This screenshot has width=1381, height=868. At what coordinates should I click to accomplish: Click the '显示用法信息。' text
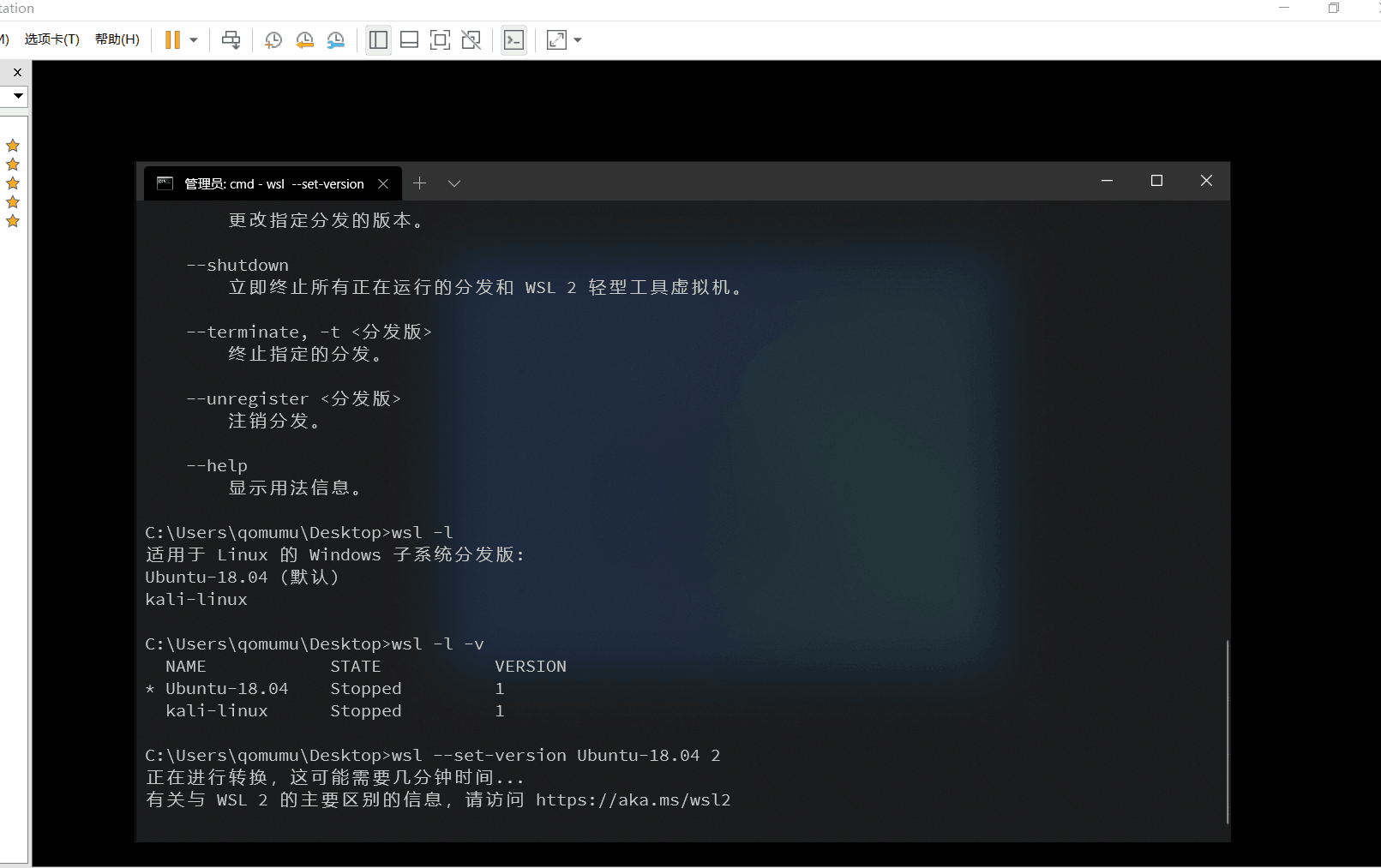(x=296, y=488)
